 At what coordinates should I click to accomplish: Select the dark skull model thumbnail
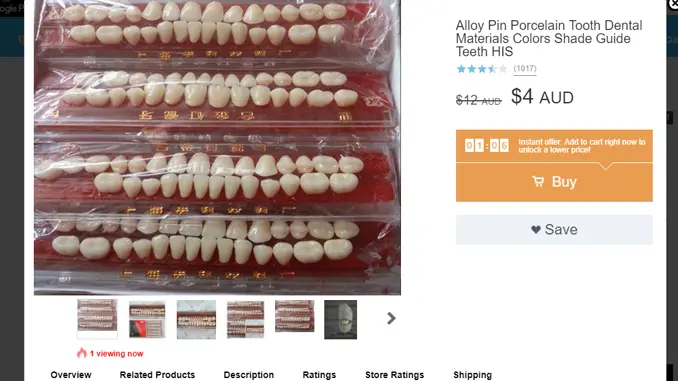(341, 320)
